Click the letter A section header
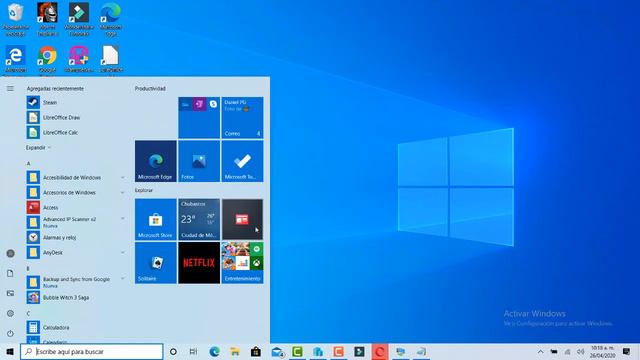This screenshot has width=640, height=360. coord(29,164)
